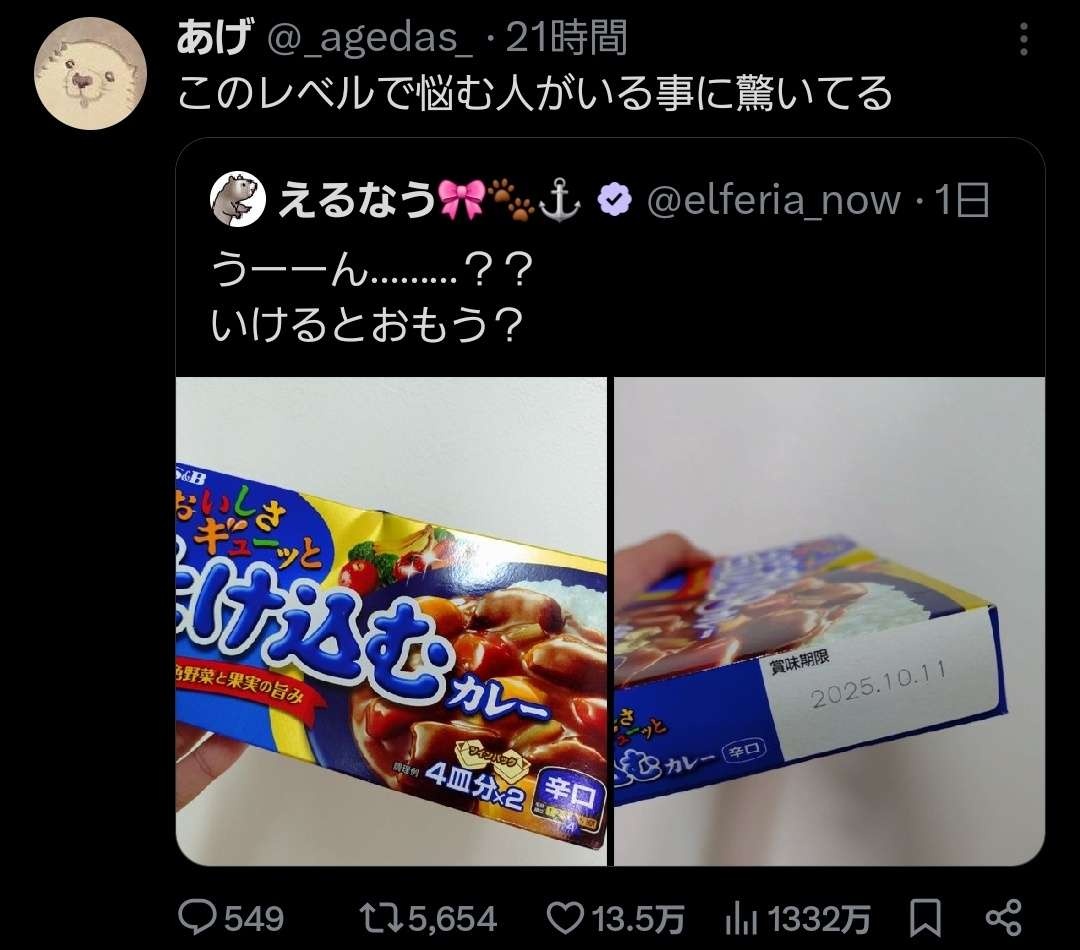Click the えるなう display name
This screenshot has height=950, width=1080.
tap(357, 200)
